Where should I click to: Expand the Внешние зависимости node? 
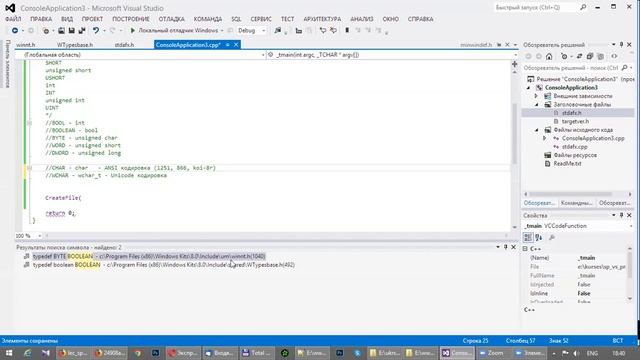pyautogui.click(x=537, y=96)
